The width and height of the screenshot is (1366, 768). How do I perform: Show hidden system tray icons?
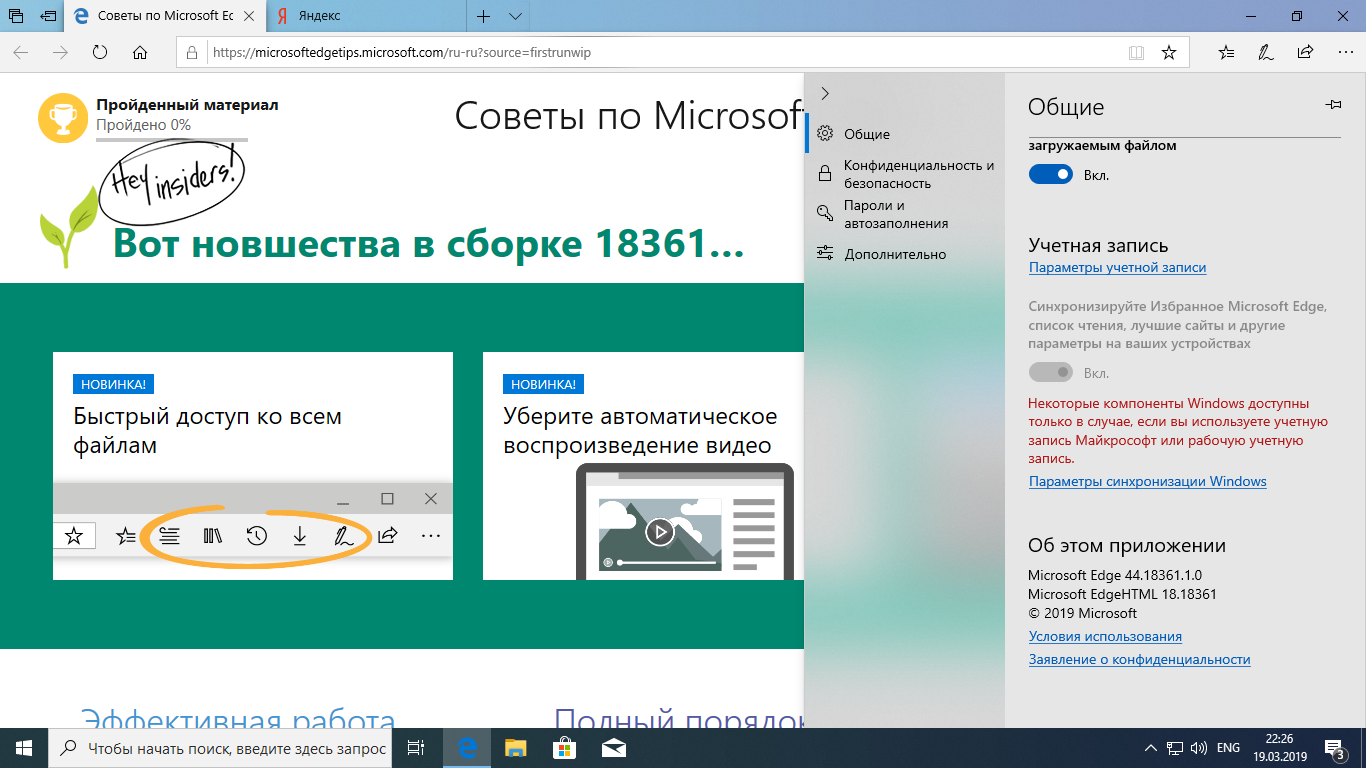click(1151, 748)
